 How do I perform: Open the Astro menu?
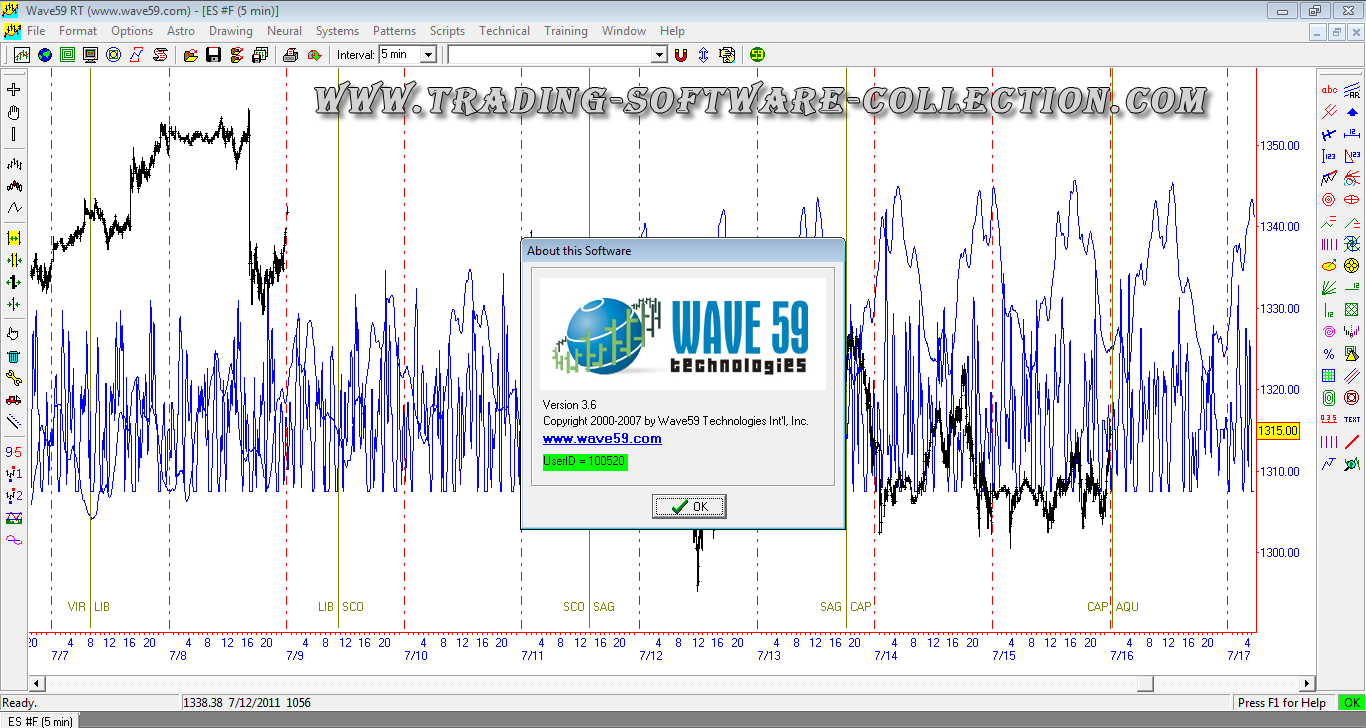point(181,31)
